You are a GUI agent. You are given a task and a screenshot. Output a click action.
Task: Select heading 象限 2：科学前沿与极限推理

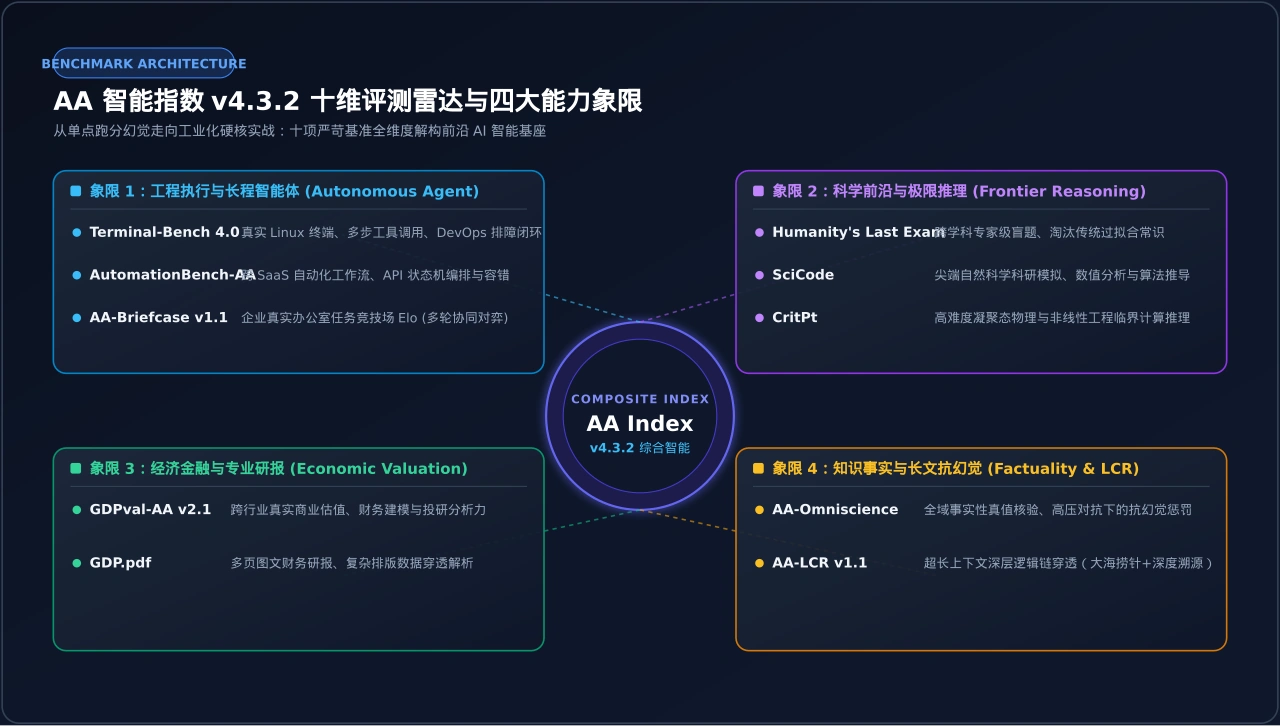[959, 191]
